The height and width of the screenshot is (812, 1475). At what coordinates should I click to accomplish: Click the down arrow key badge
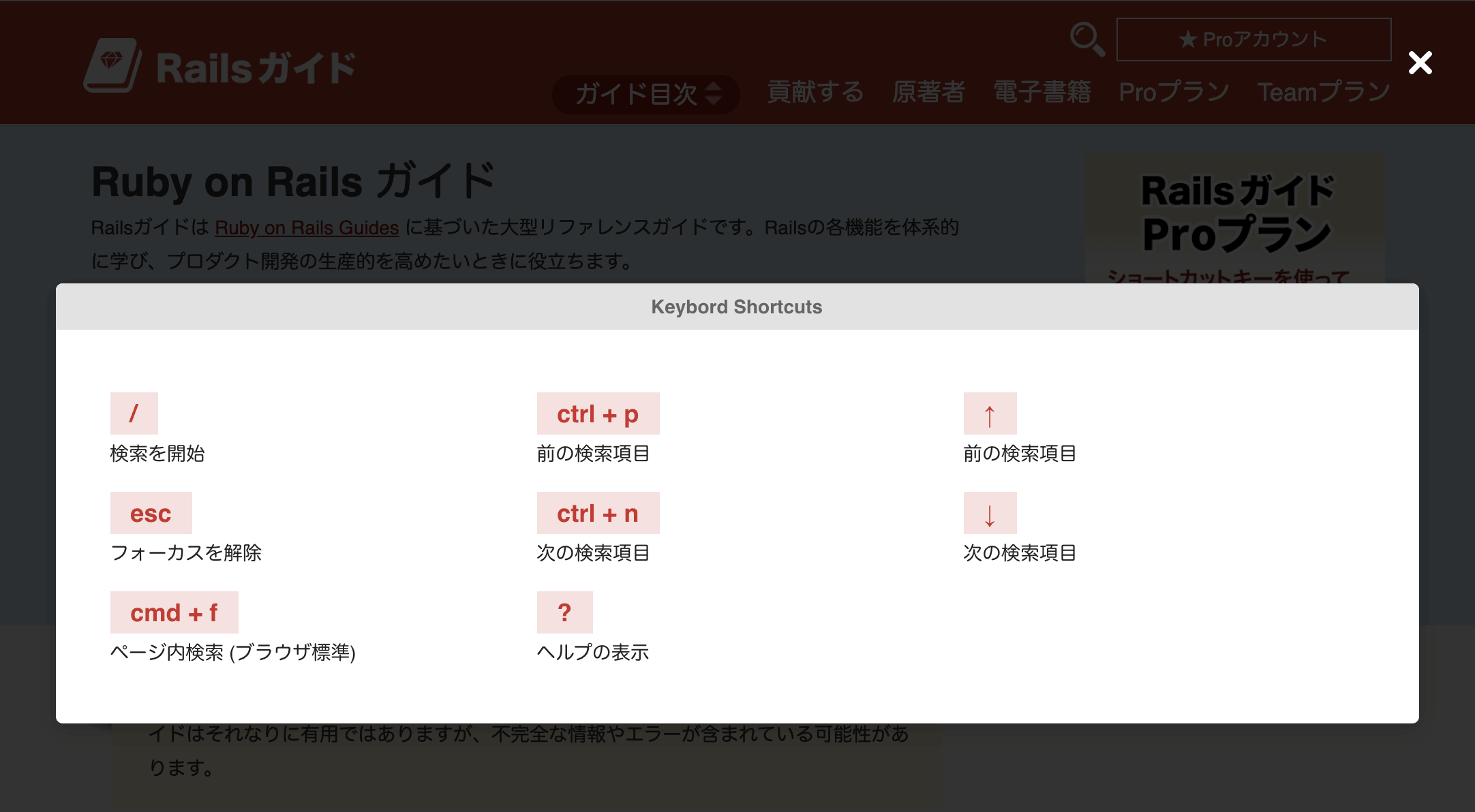(990, 513)
